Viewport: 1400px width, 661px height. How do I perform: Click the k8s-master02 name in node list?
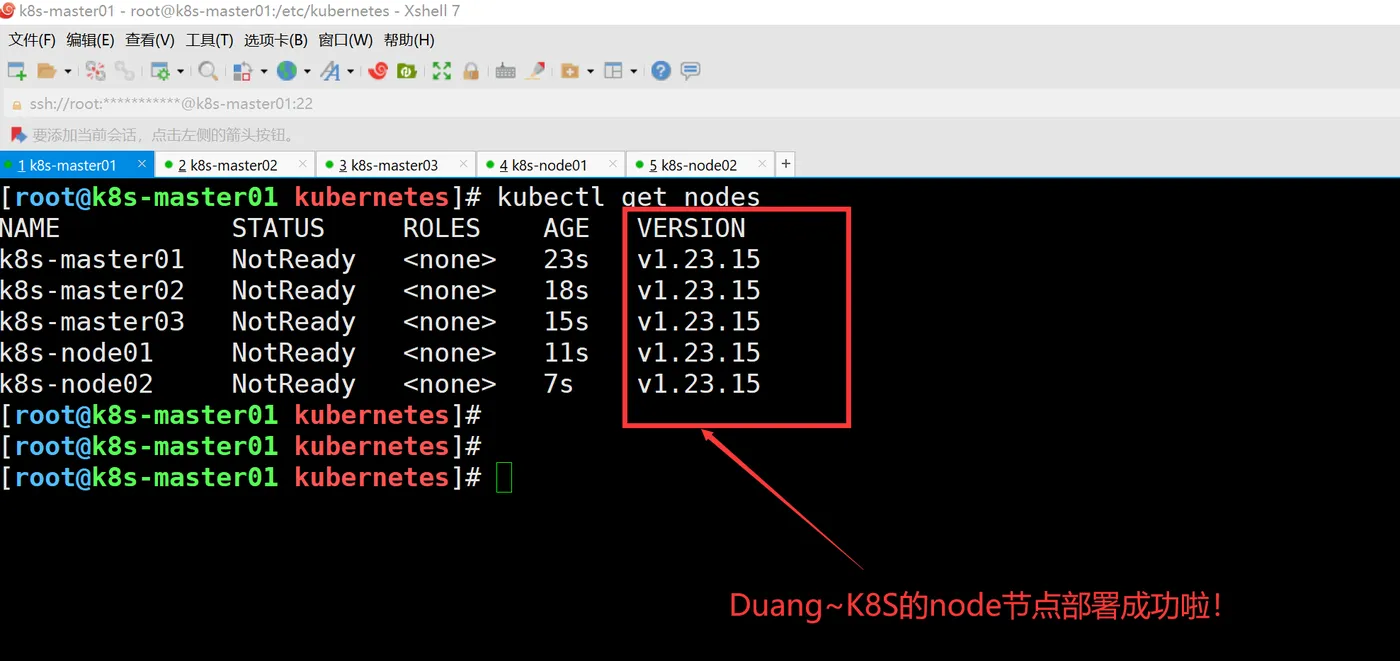click(92, 291)
